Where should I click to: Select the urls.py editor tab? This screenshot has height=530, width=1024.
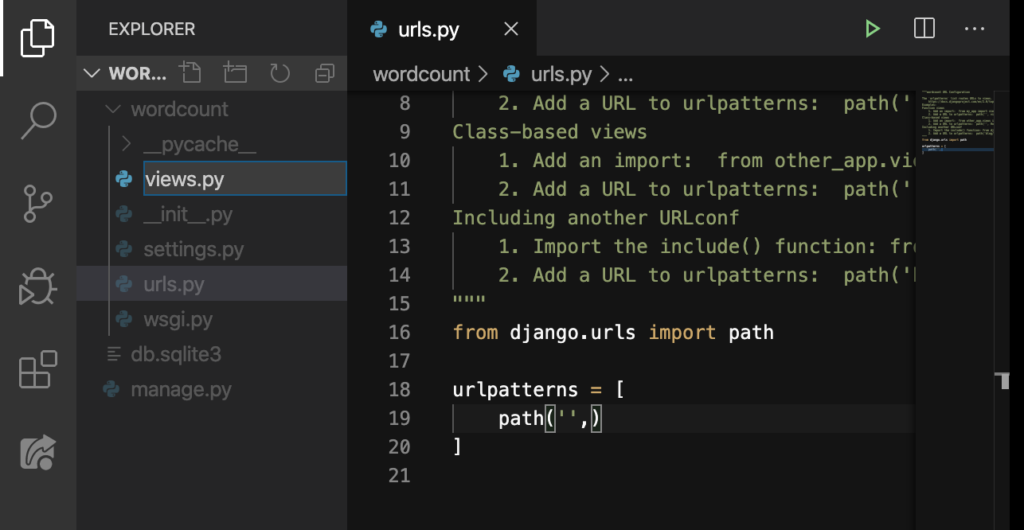pyautogui.click(x=442, y=29)
